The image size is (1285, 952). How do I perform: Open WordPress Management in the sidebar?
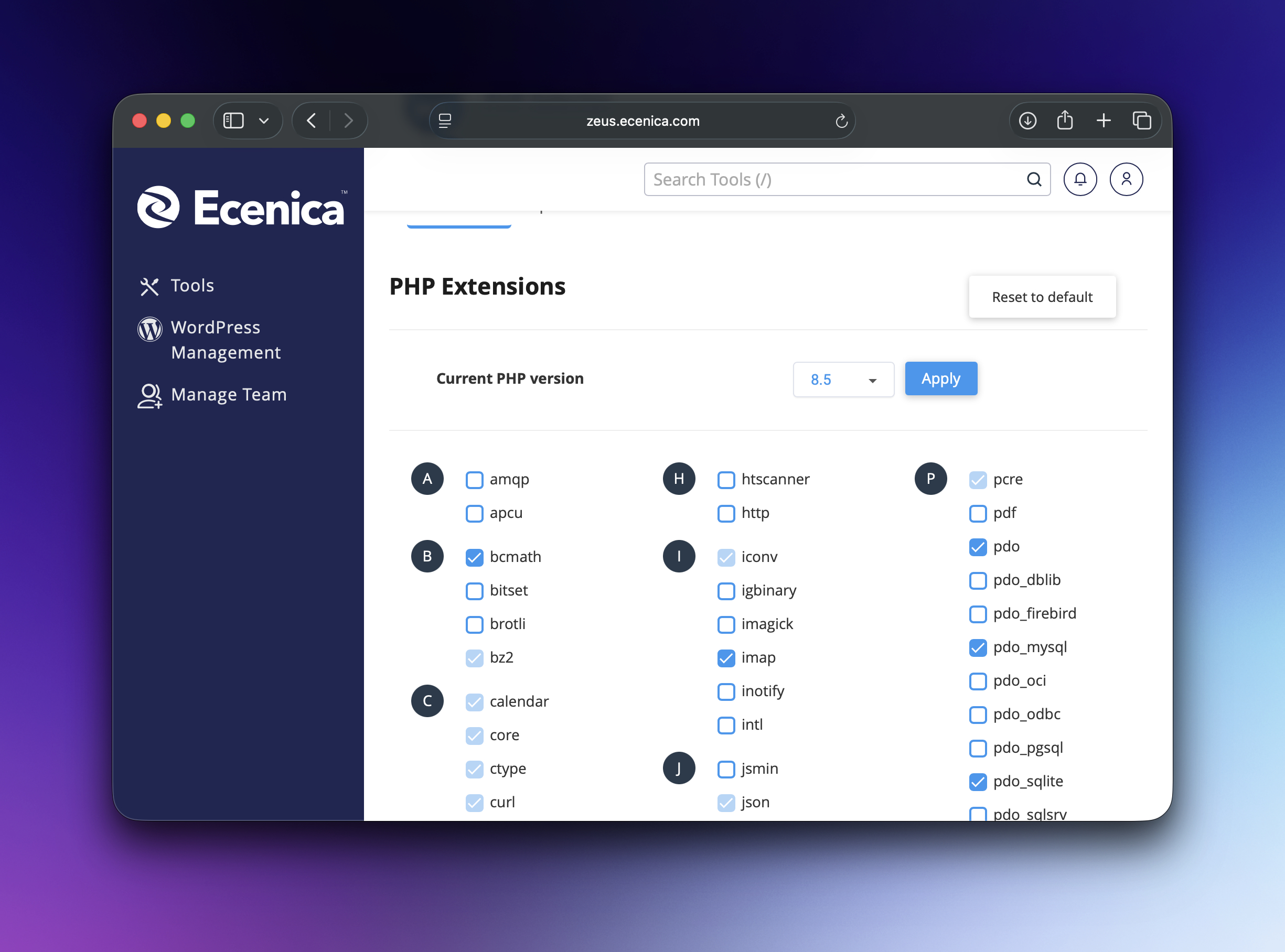pos(210,340)
